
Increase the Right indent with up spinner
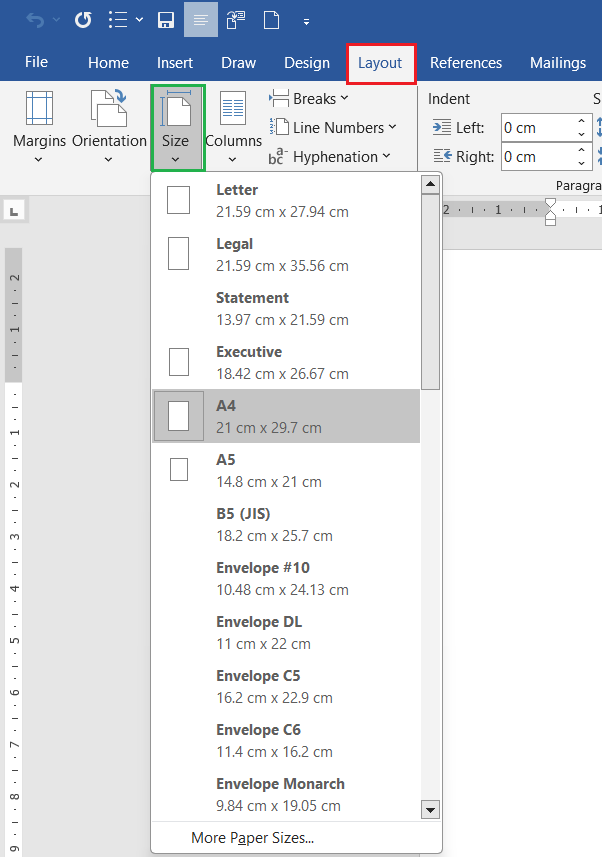tap(582, 150)
